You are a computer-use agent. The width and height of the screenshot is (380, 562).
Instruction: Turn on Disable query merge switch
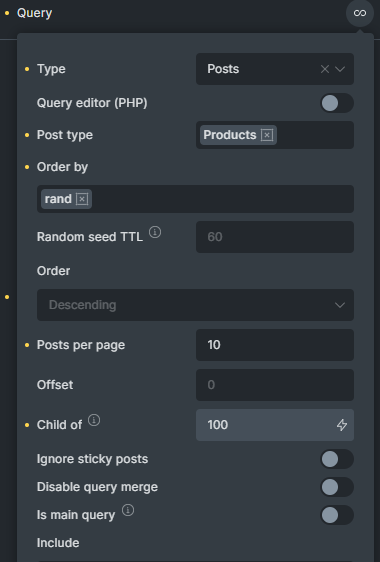pyautogui.click(x=337, y=487)
